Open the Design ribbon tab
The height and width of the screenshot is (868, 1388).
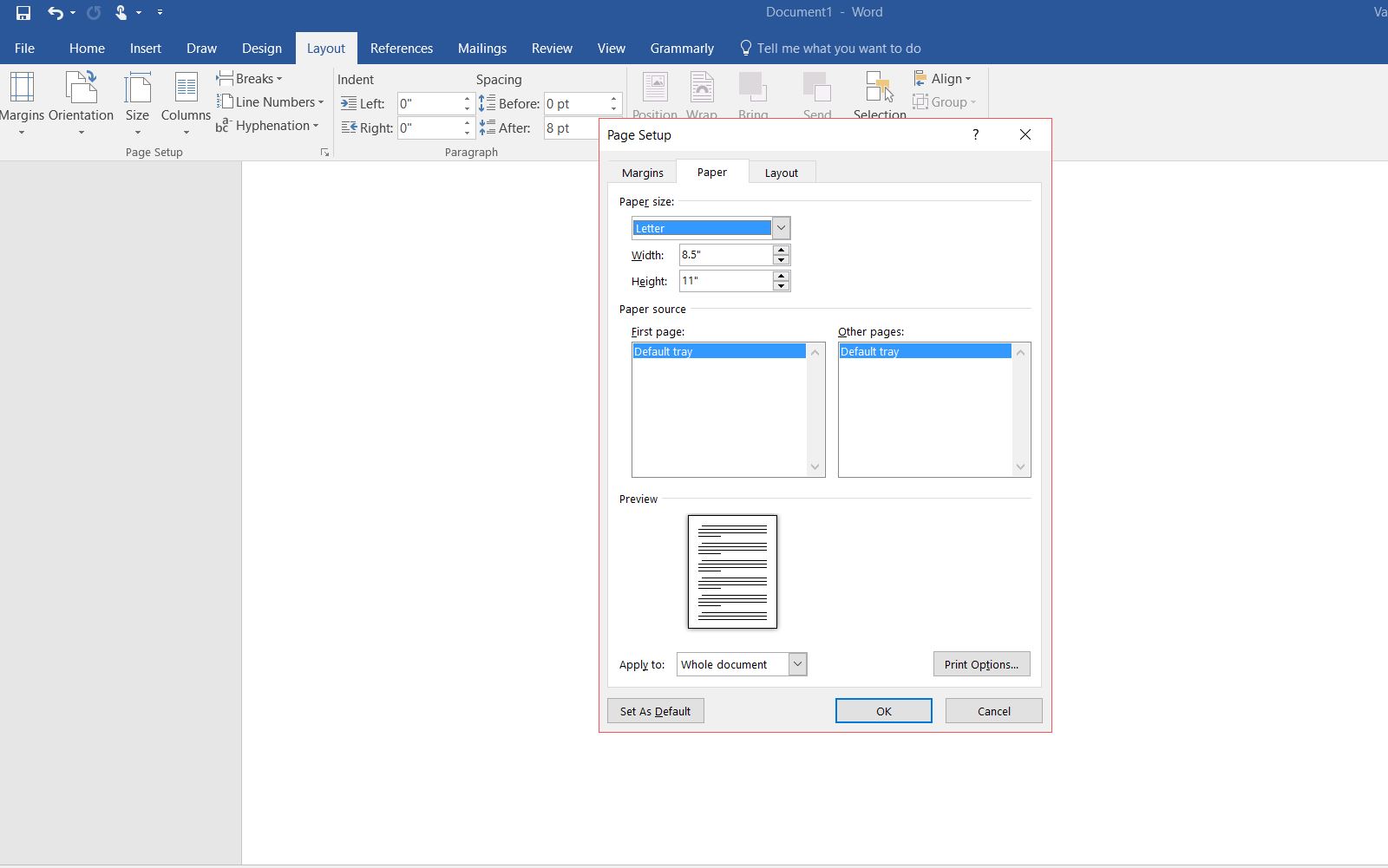click(262, 49)
